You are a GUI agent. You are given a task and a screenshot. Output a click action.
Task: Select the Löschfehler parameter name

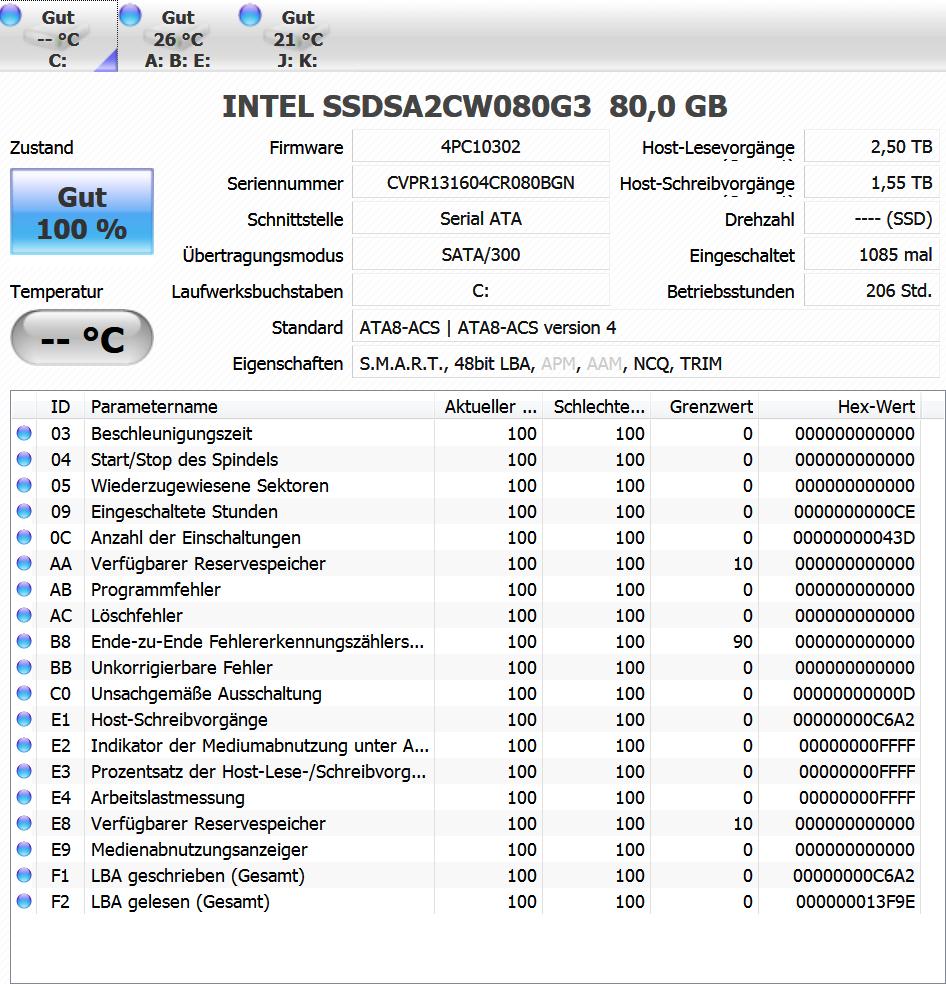click(x=137, y=616)
